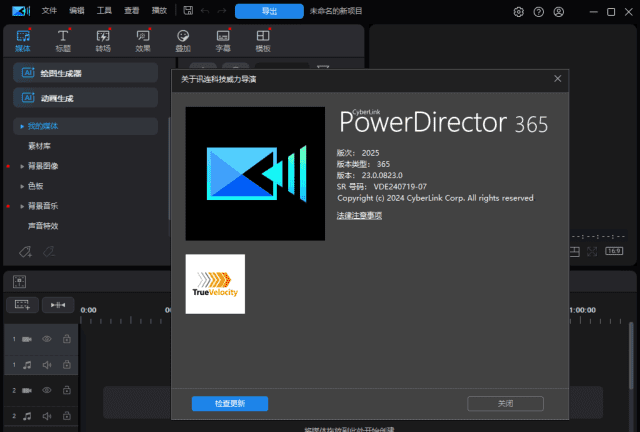This screenshot has width=640, height=432.
Task: Click the timeline fit view icon
Action: point(19,281)
